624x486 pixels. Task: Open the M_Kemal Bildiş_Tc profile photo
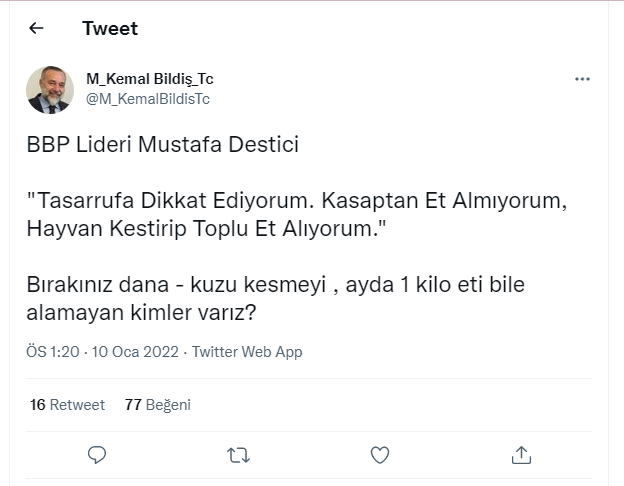pyautogui.click(x=49, y=89)
